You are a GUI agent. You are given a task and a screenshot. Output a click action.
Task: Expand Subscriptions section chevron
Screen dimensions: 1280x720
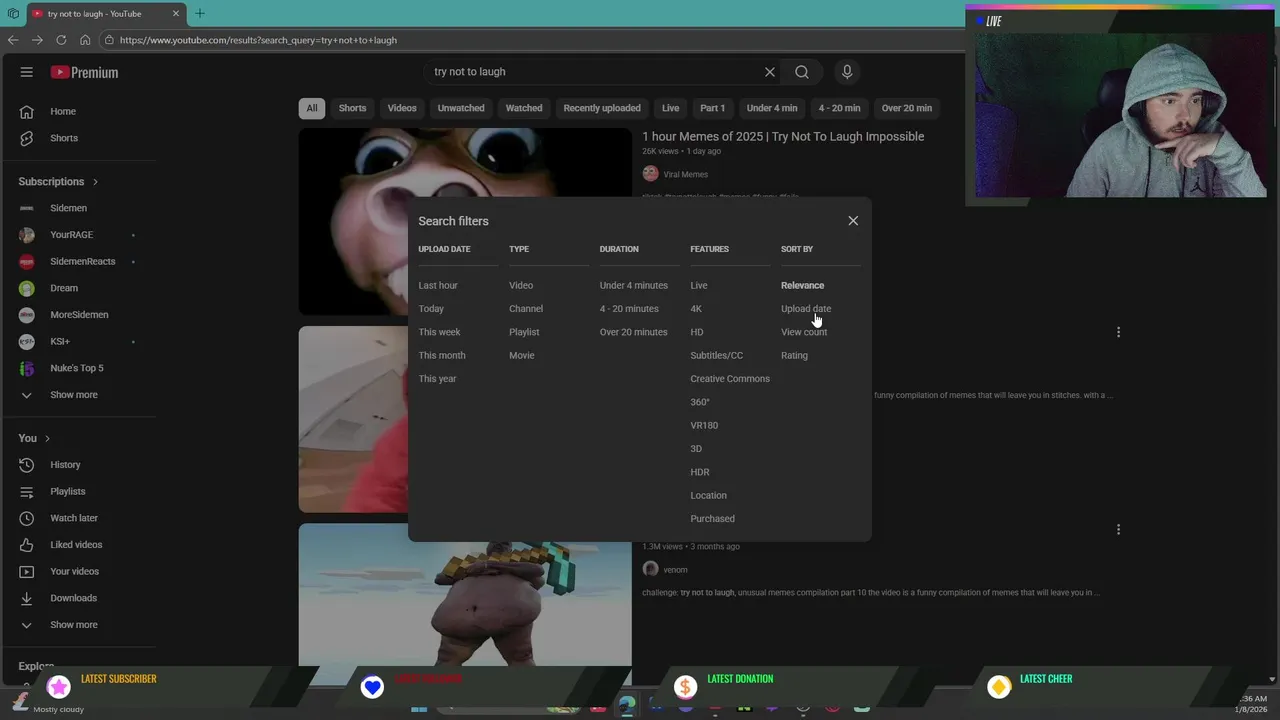[95, 182]
